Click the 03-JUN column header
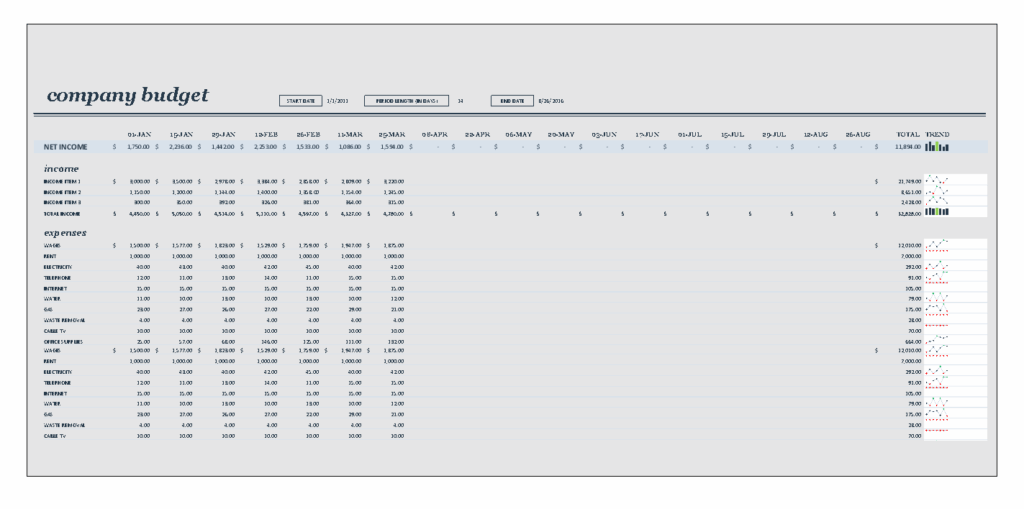Screen dimensions: 1024x509 [604, 134]
